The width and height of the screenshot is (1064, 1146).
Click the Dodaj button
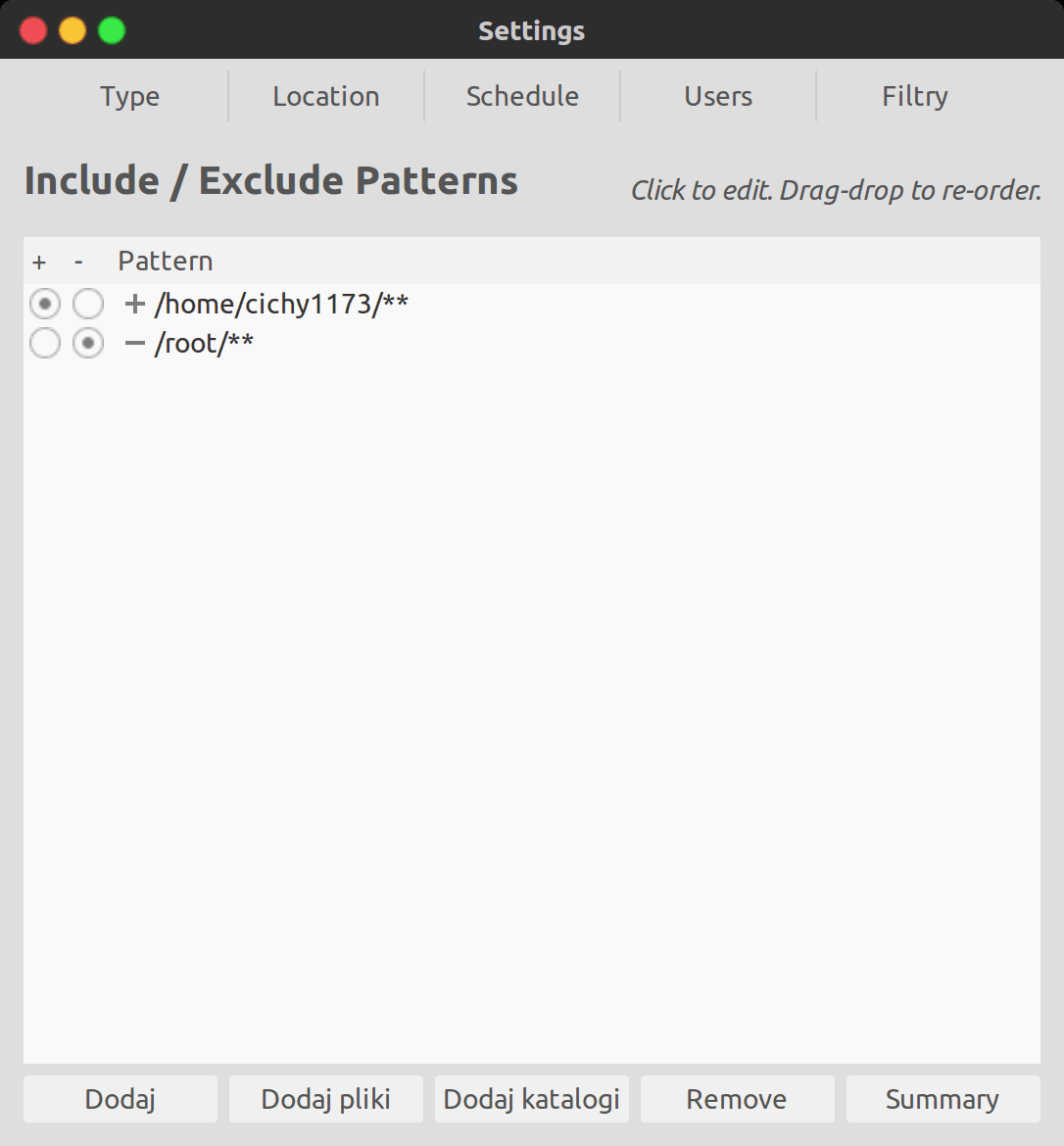[120, 1099]
